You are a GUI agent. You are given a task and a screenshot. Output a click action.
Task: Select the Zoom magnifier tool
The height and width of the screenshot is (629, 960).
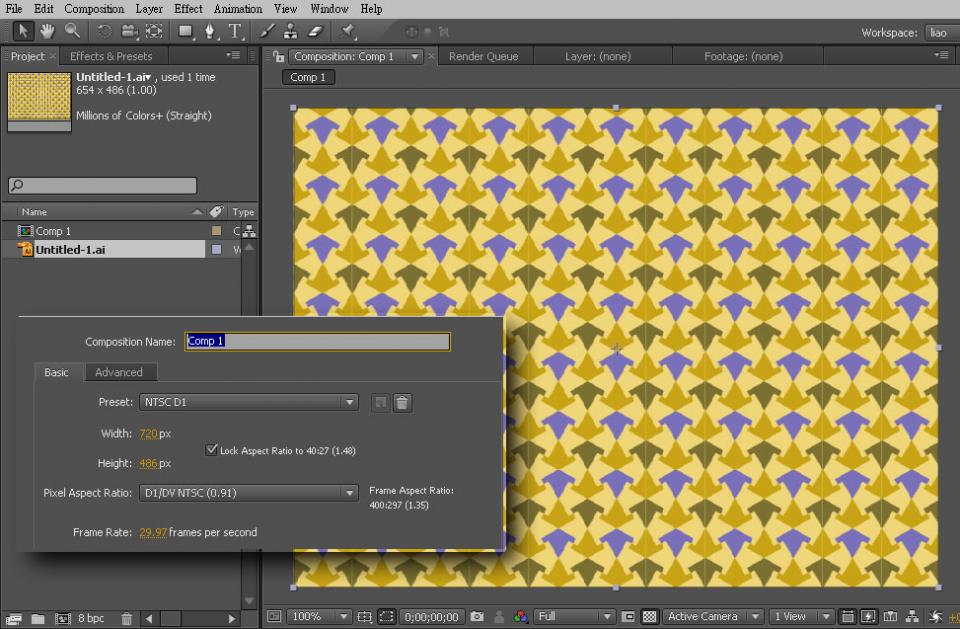pos(72,31)
